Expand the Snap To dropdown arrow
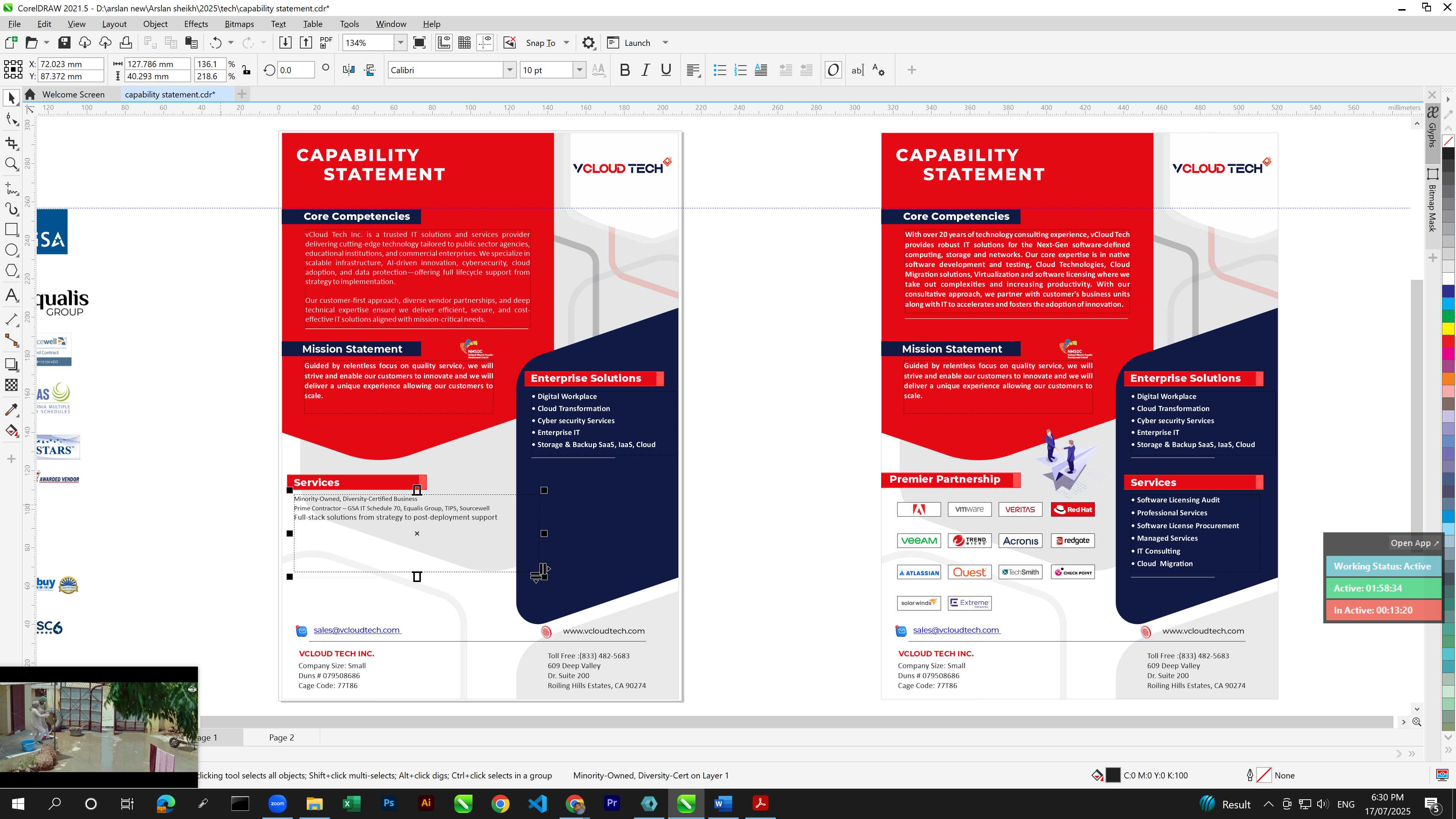Screen dimensions: 1456x819 pos(566,42)
